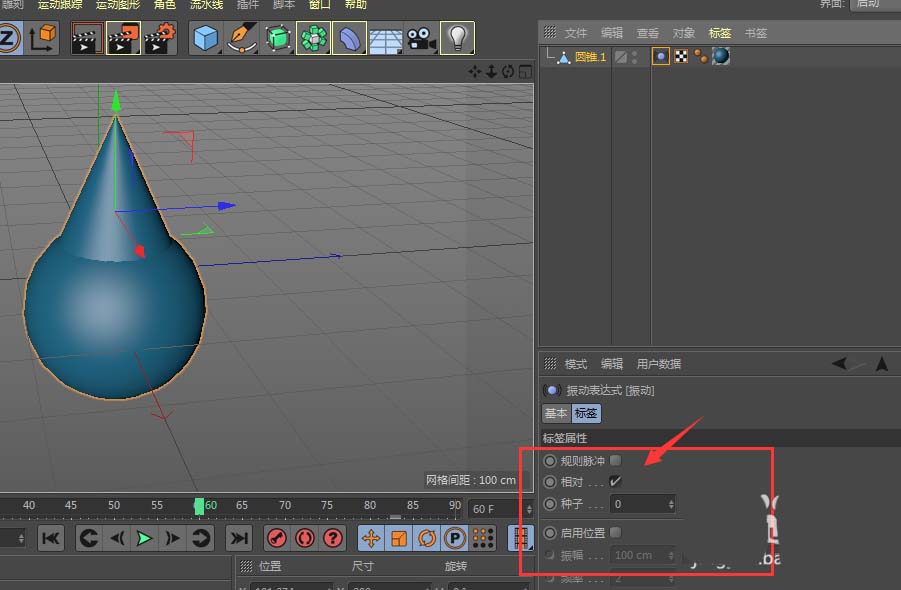Click the green Array modeling icon
Screen dimensions: 901x590
click(x=314, y=38)
